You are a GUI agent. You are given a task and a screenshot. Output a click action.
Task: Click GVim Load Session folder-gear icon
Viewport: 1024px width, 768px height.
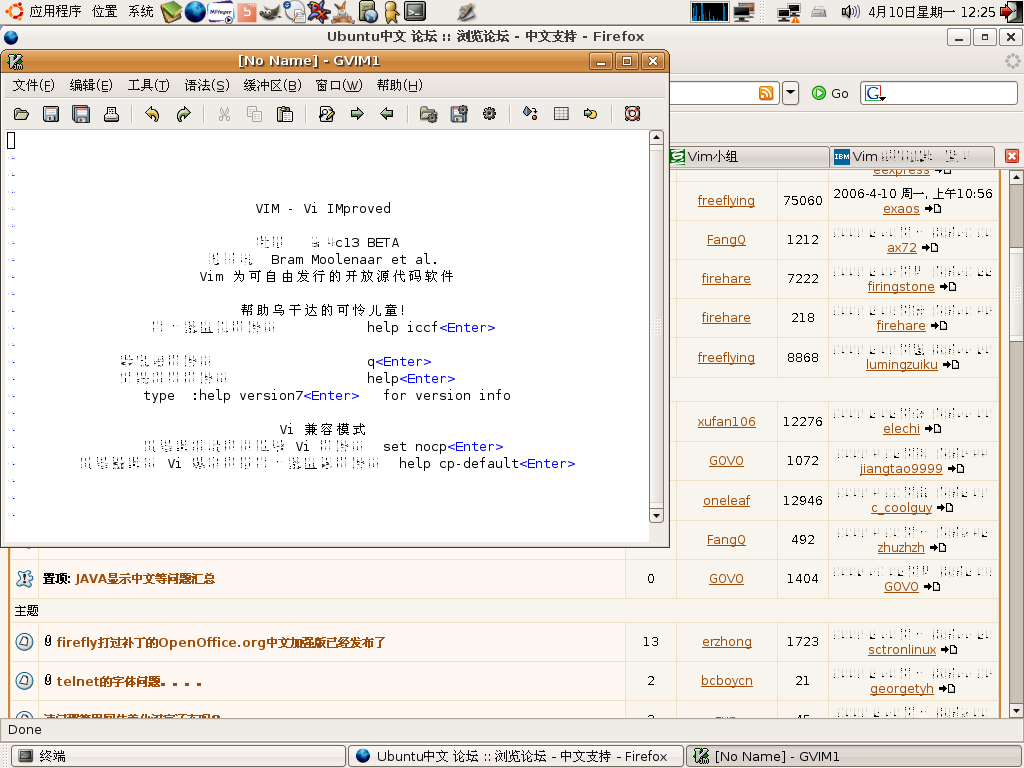pos(428,114)
